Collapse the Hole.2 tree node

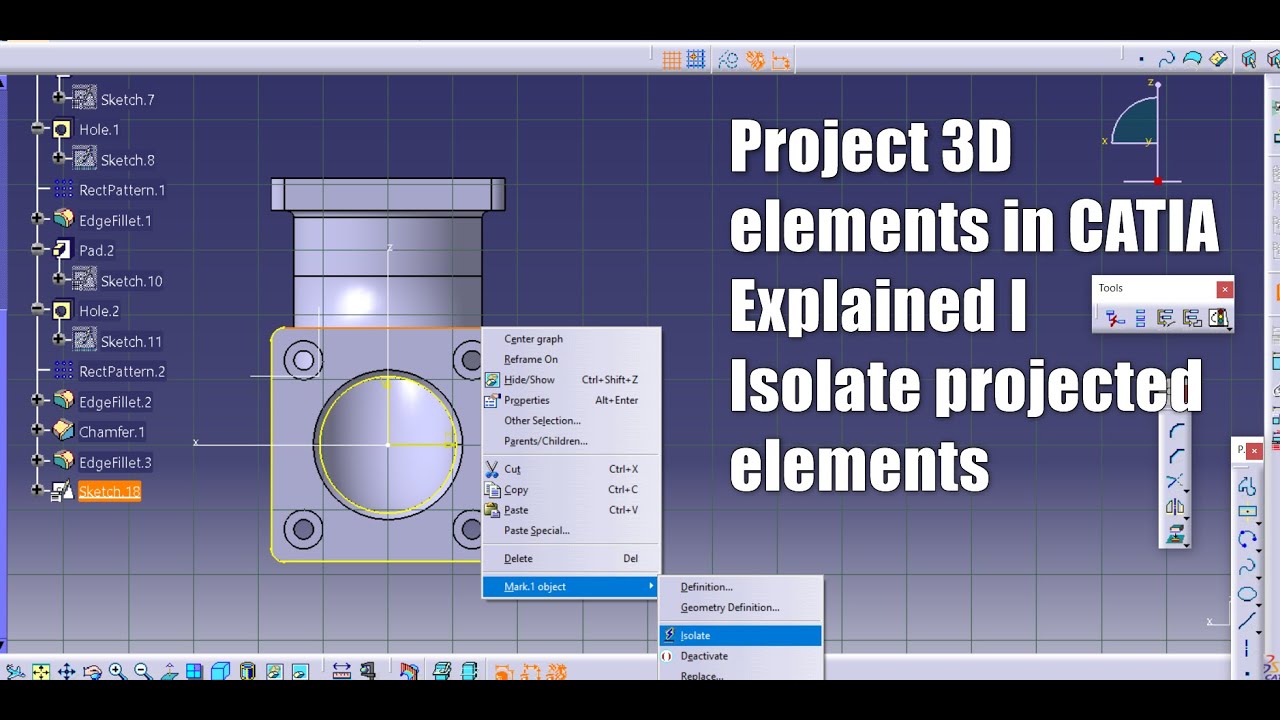pos(38,310)
